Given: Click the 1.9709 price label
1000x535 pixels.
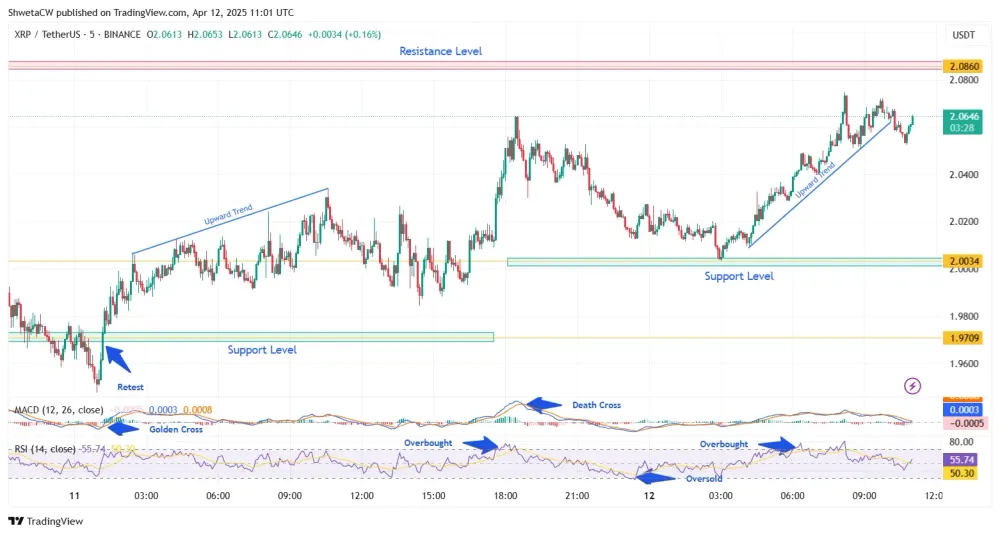Looking at the screenshot, I should pyautogui.click(x=964, y=338).
